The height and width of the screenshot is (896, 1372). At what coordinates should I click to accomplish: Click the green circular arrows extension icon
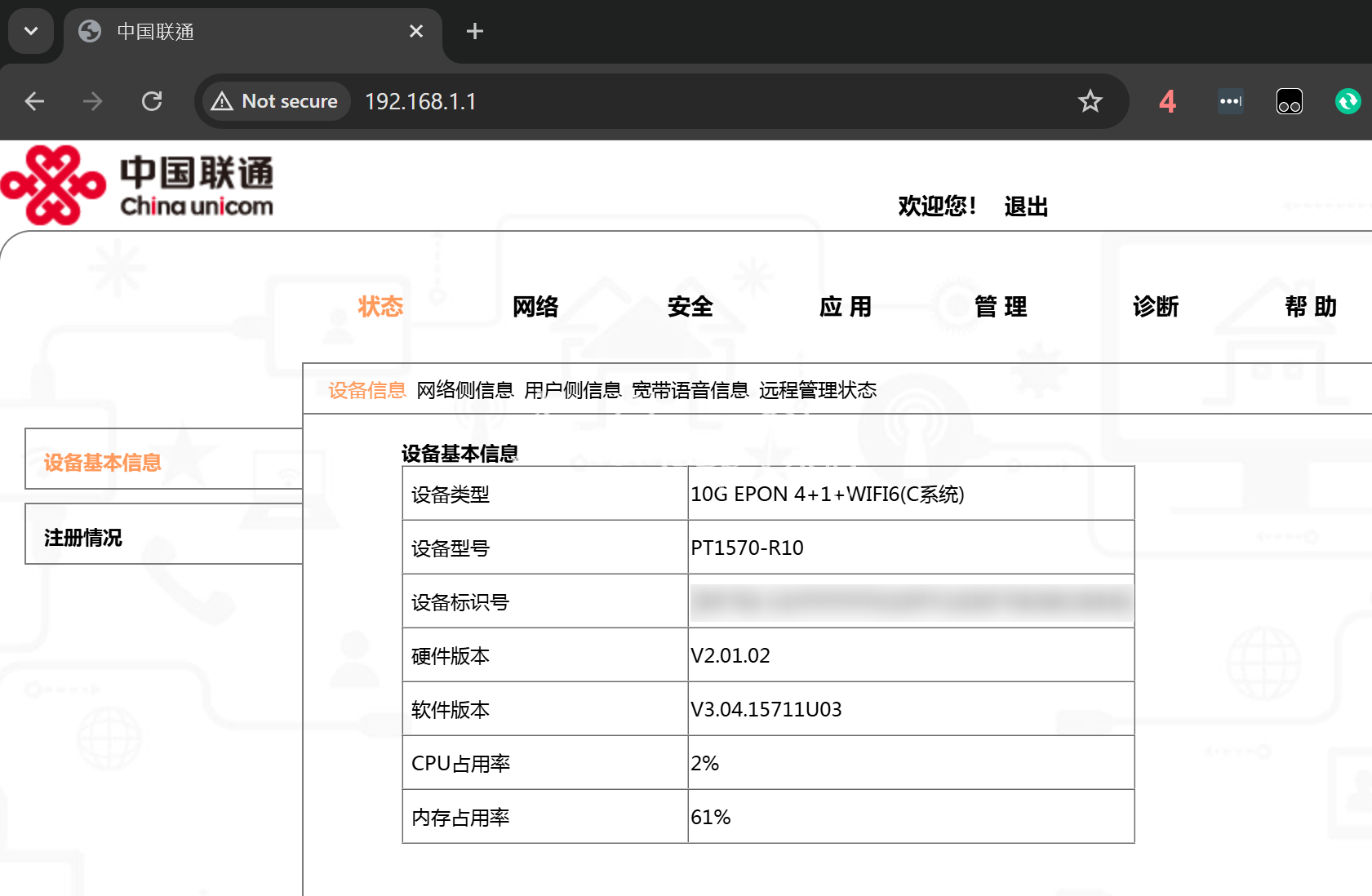click(x=1348, y=101)
